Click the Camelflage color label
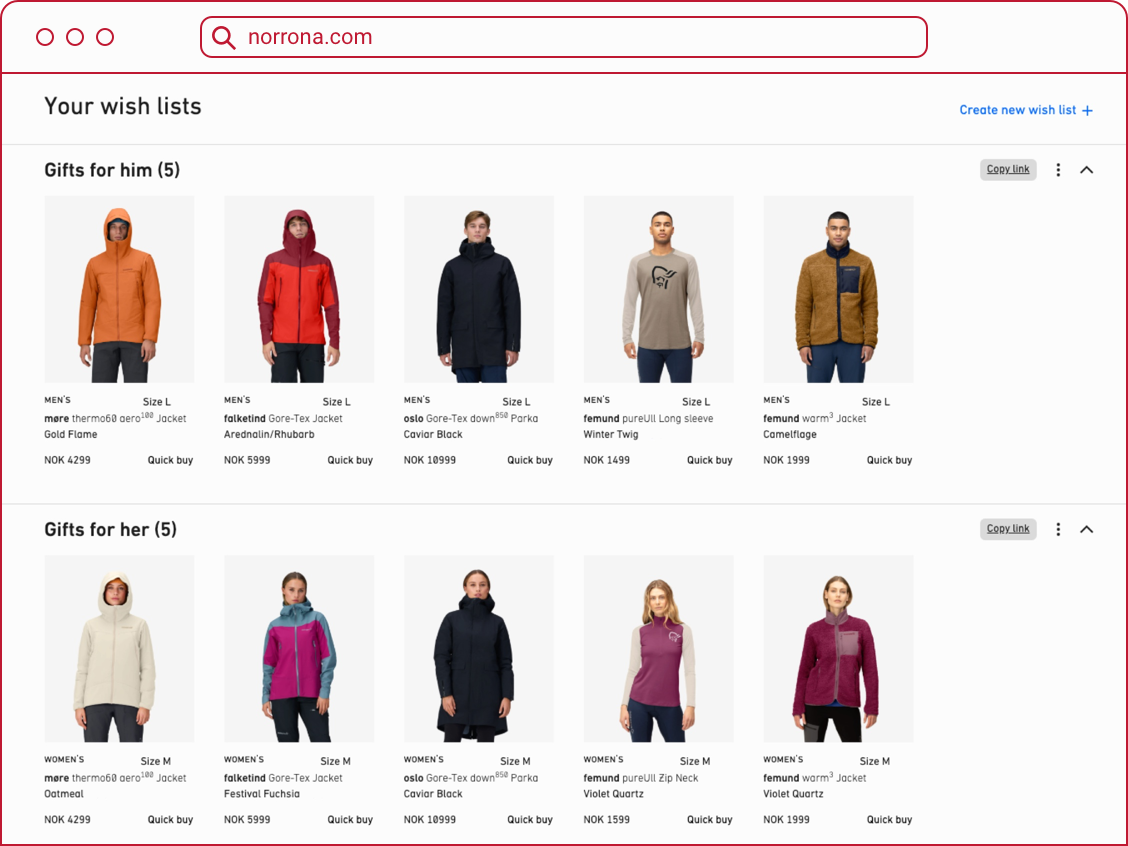Viewport: 1128px width, 846px height. tap(790, 435)
